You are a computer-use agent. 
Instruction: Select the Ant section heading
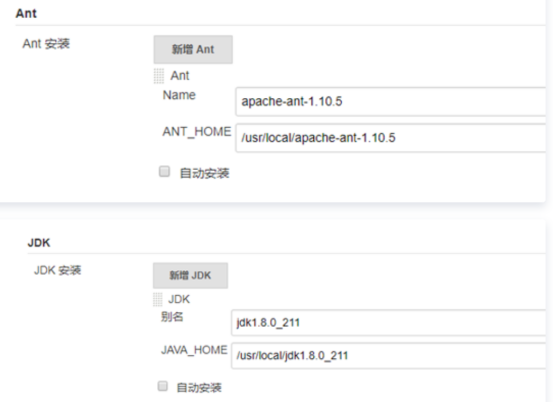(26, 13)
